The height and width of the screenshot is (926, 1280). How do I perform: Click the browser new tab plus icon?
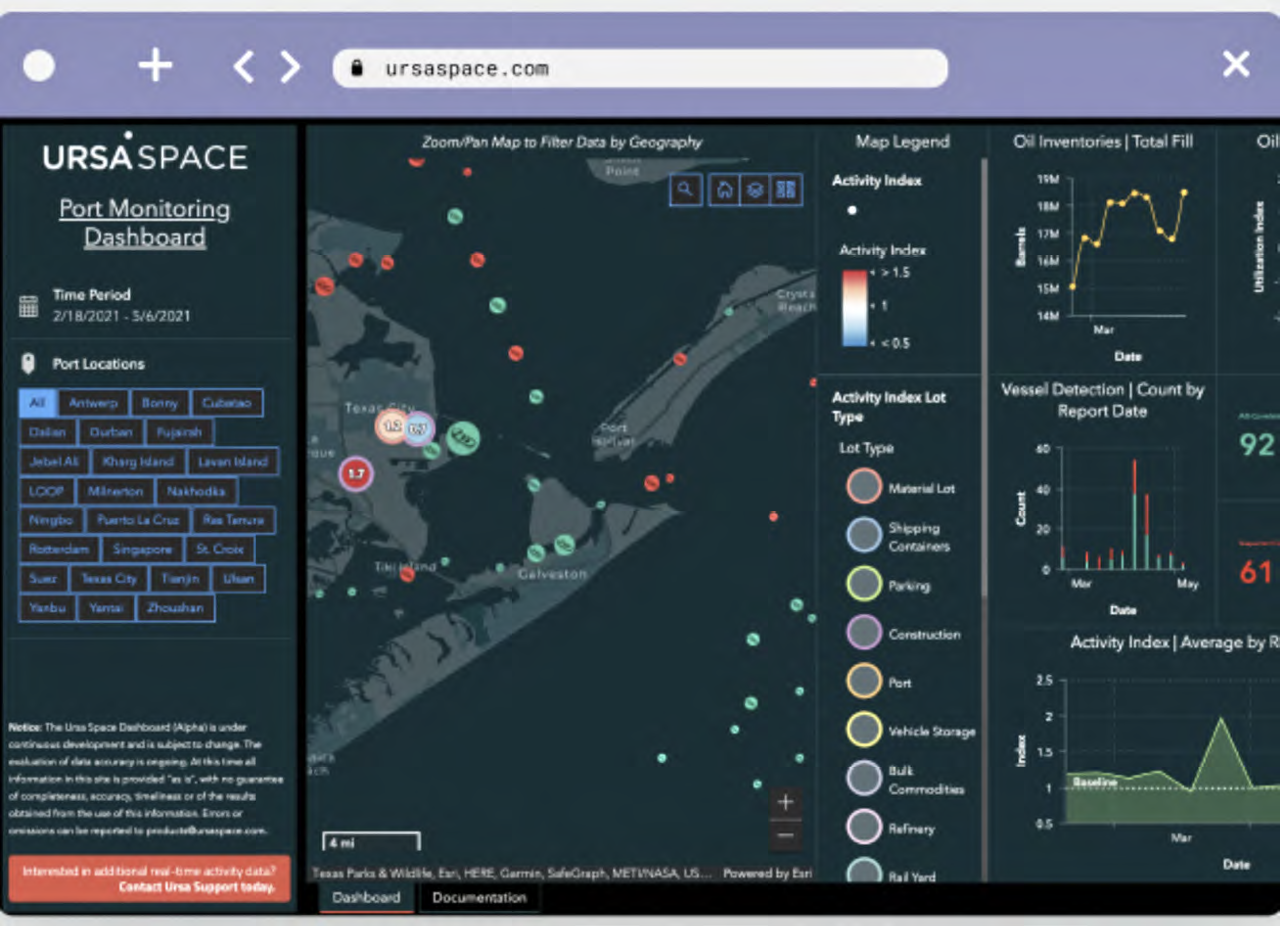click(x=155, y=66)
